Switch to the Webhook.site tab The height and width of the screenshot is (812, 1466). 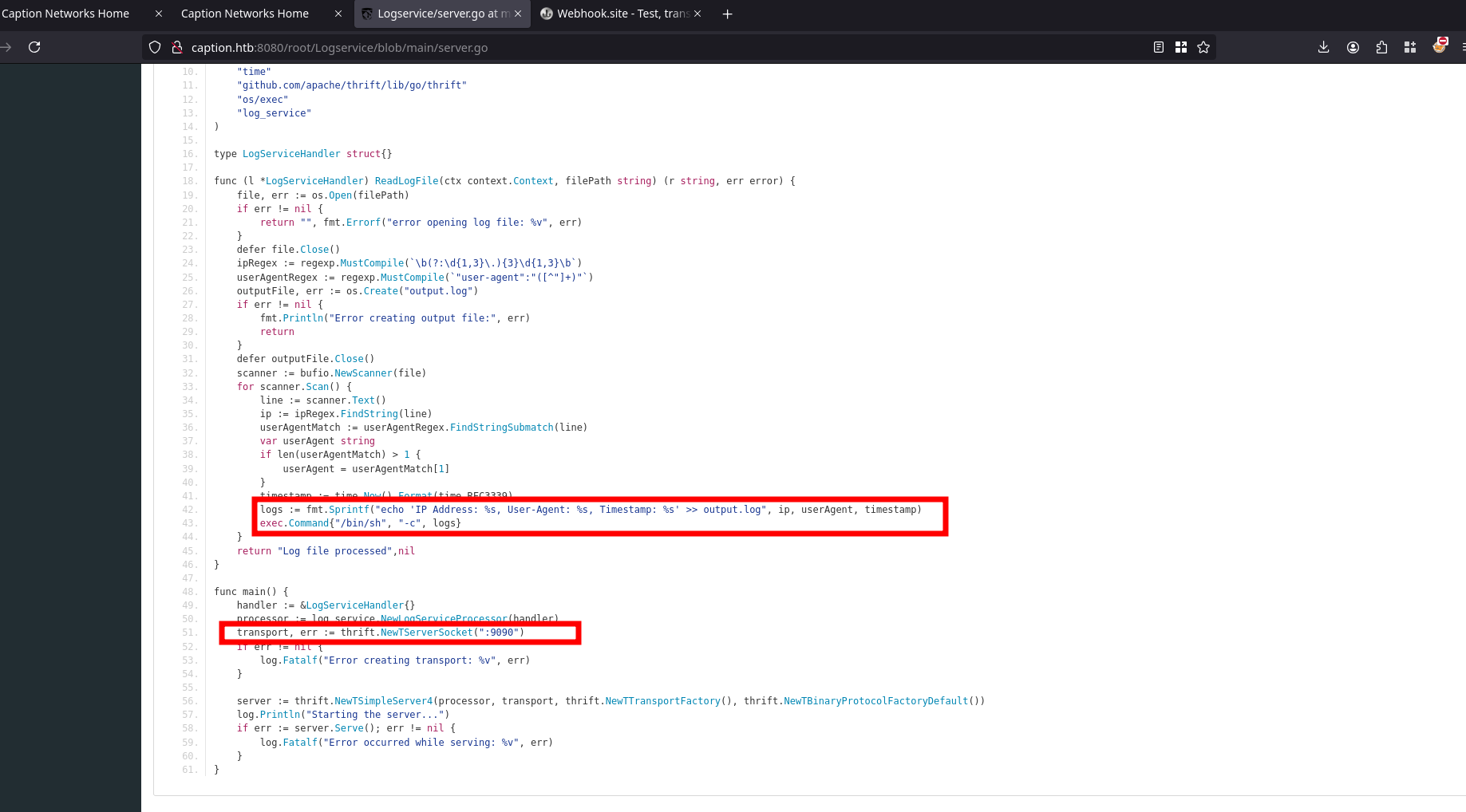614,14
